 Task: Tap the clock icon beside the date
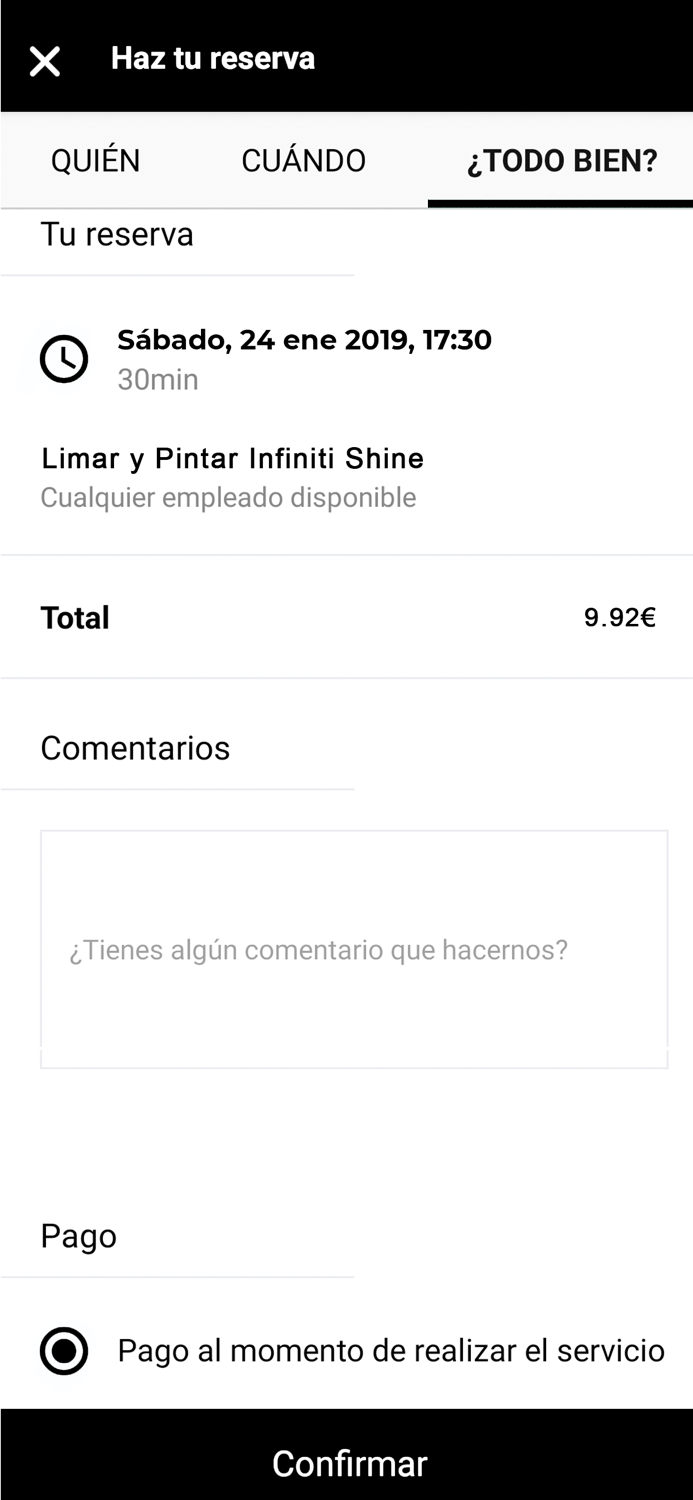pyautogui.click(x=64, y=358)
